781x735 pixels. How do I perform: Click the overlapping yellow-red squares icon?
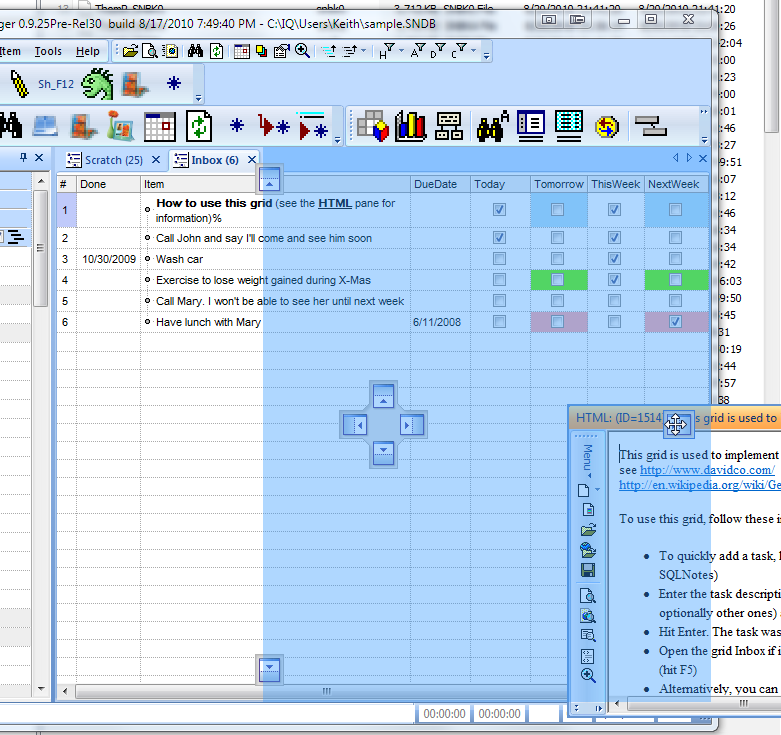pyautogui.click(x=261, y=51)
